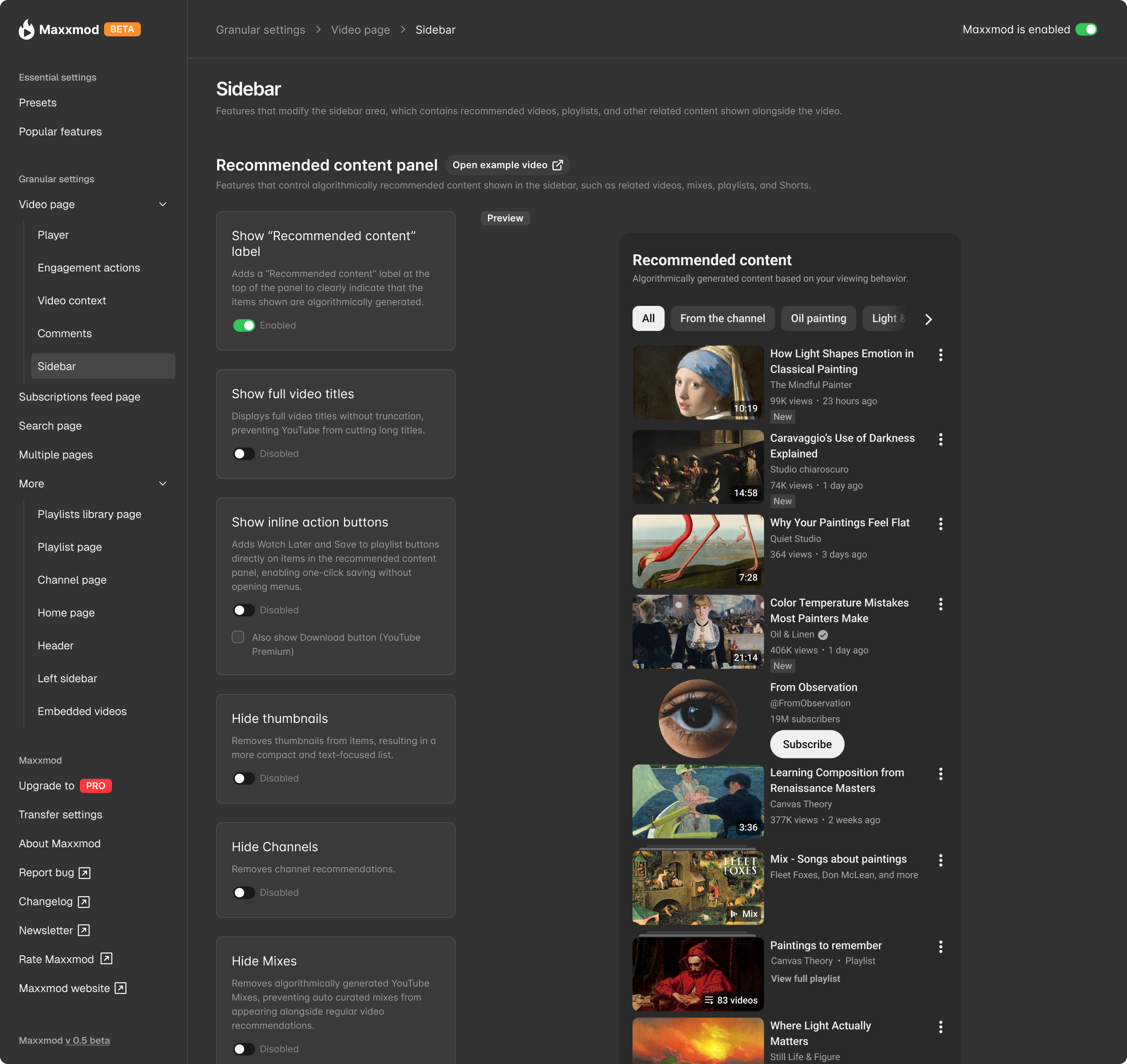Open three-dot menu for Why Your Paintings Feel Flat
1127x1064 pixels.
940,524
